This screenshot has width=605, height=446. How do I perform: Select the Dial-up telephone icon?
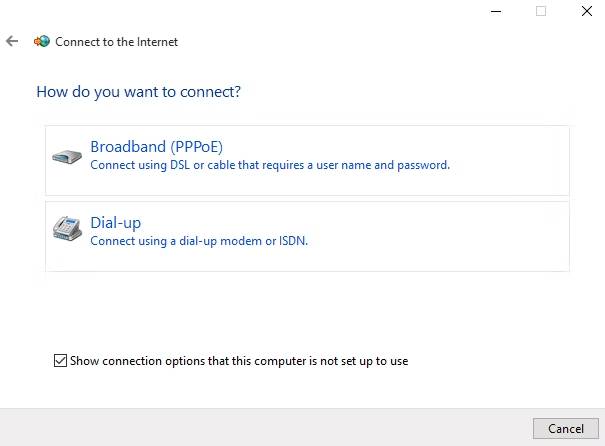point(67,228)
